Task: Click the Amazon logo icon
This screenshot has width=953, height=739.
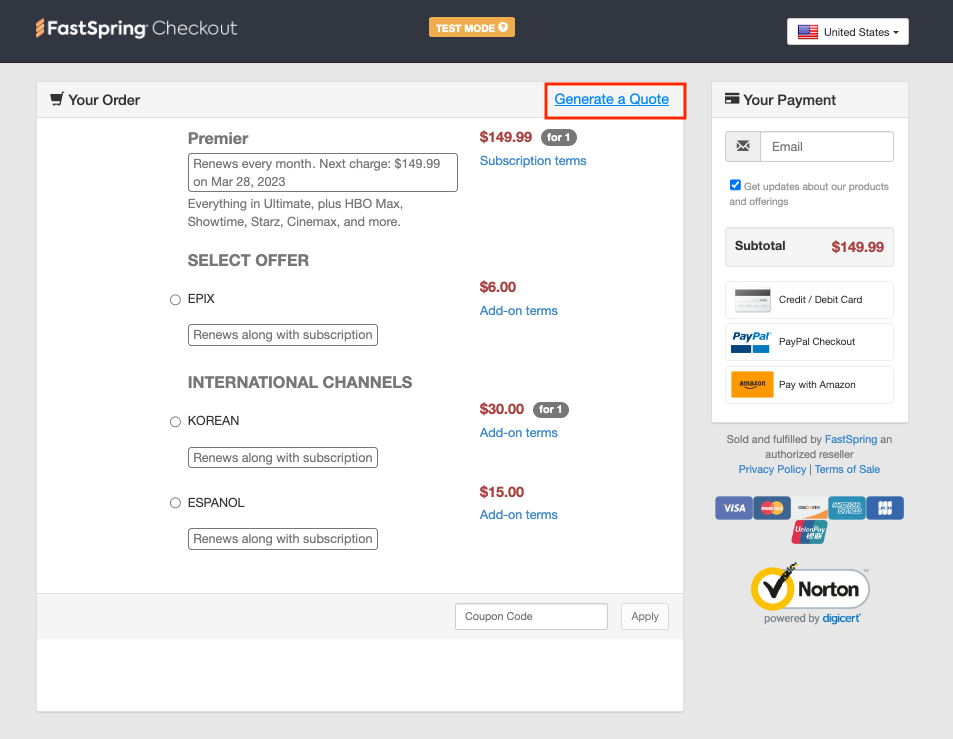Action: pyautogui.click(x=752, y=384)
